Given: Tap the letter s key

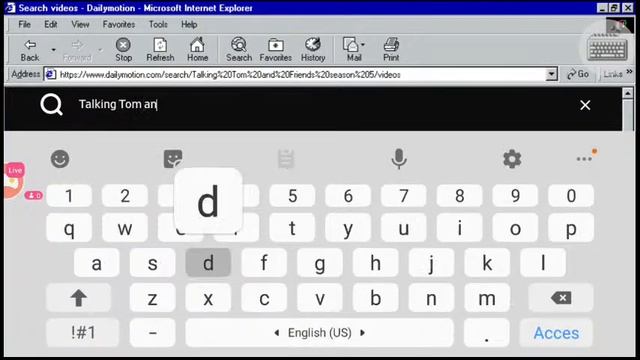Looking at the screenshot, I should (x=153, y=263).
